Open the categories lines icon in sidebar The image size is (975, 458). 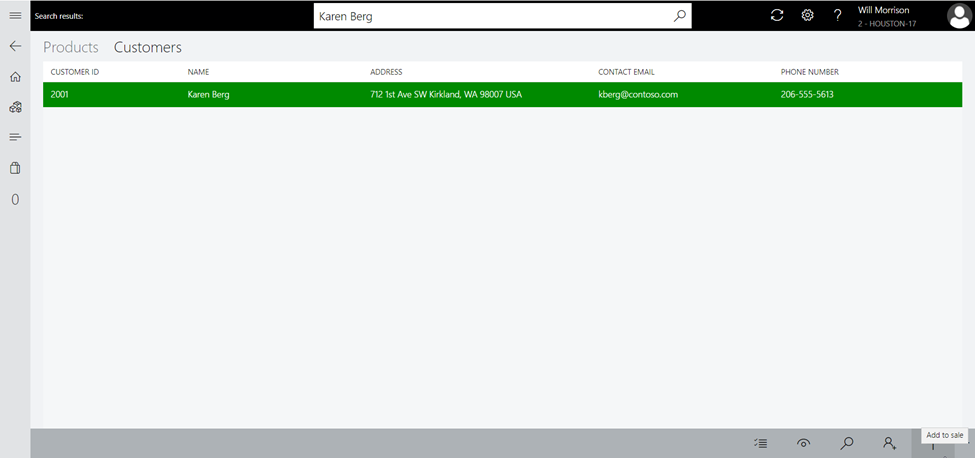pyautogui.click(x=15, y=137)
